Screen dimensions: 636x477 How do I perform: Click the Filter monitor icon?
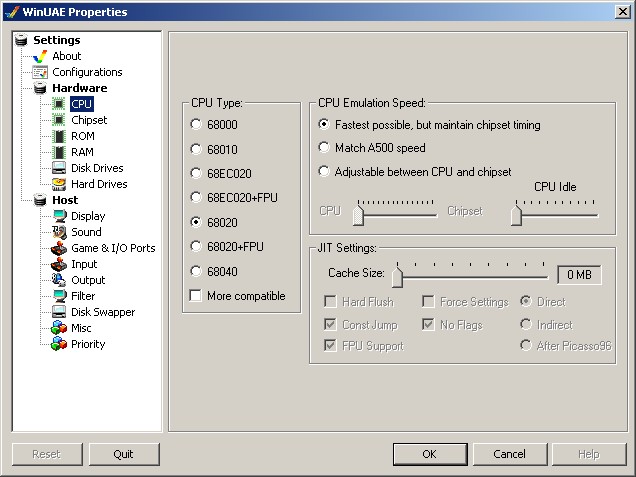coord(60,296)
